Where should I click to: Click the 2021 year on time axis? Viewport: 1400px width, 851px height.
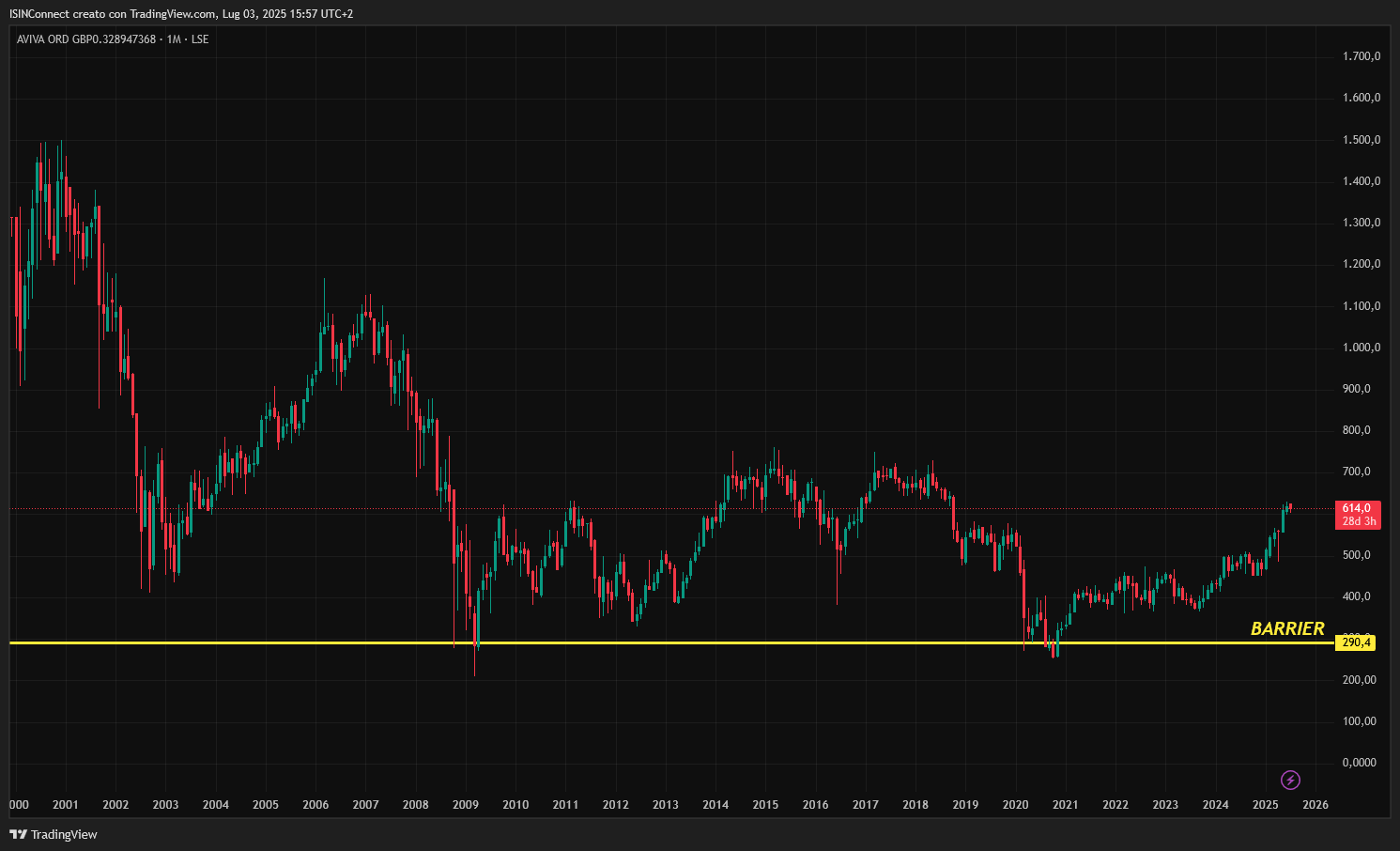tap(1066, 805)
